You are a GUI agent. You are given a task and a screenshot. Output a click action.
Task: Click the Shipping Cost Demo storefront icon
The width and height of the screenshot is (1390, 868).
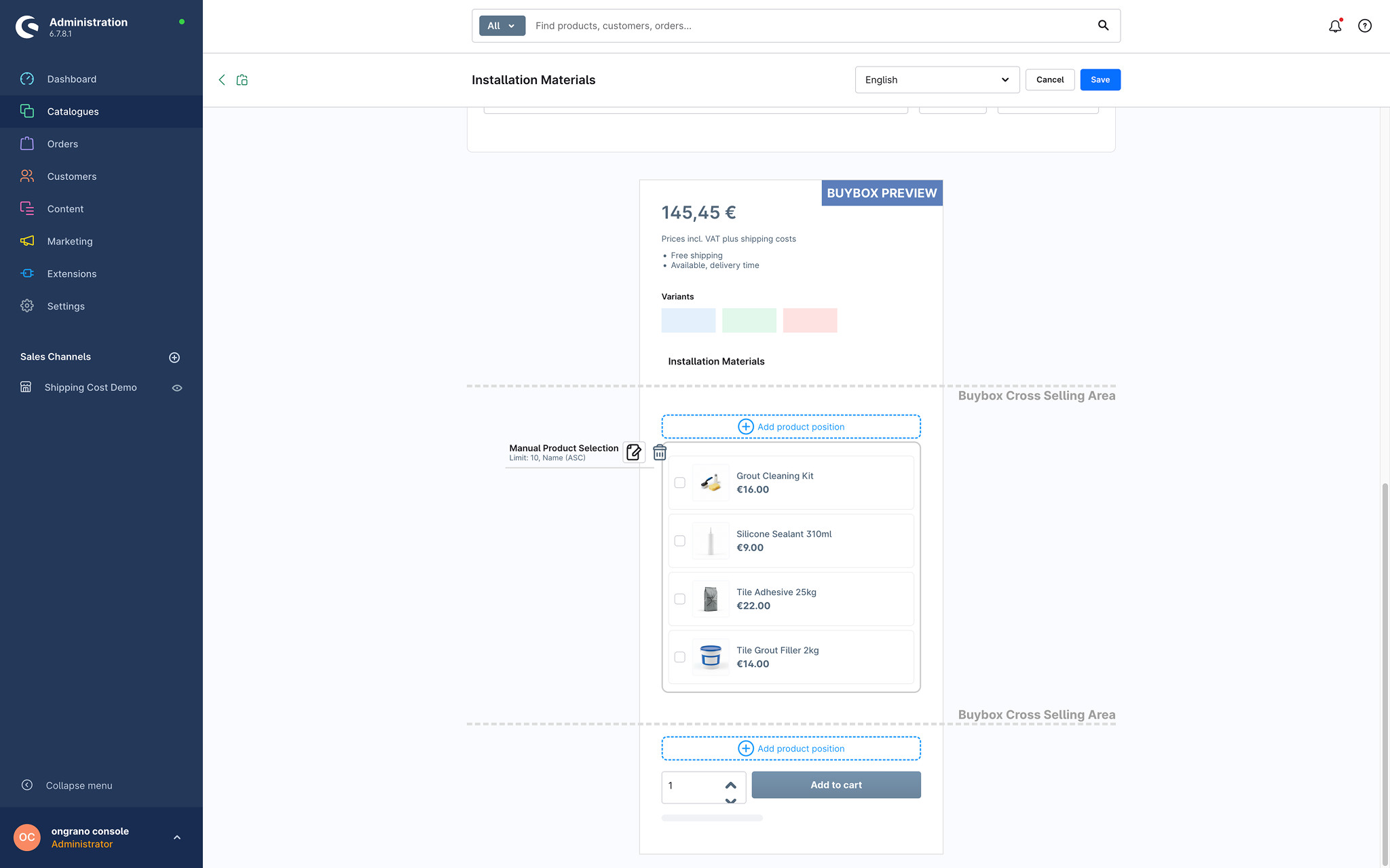(x=26, y=387)
